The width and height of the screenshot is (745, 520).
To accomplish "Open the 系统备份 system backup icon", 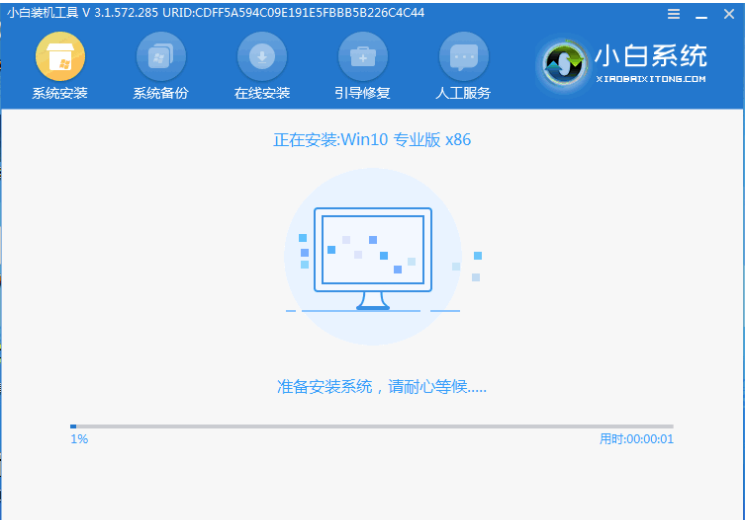I will [x=161, y=57].
